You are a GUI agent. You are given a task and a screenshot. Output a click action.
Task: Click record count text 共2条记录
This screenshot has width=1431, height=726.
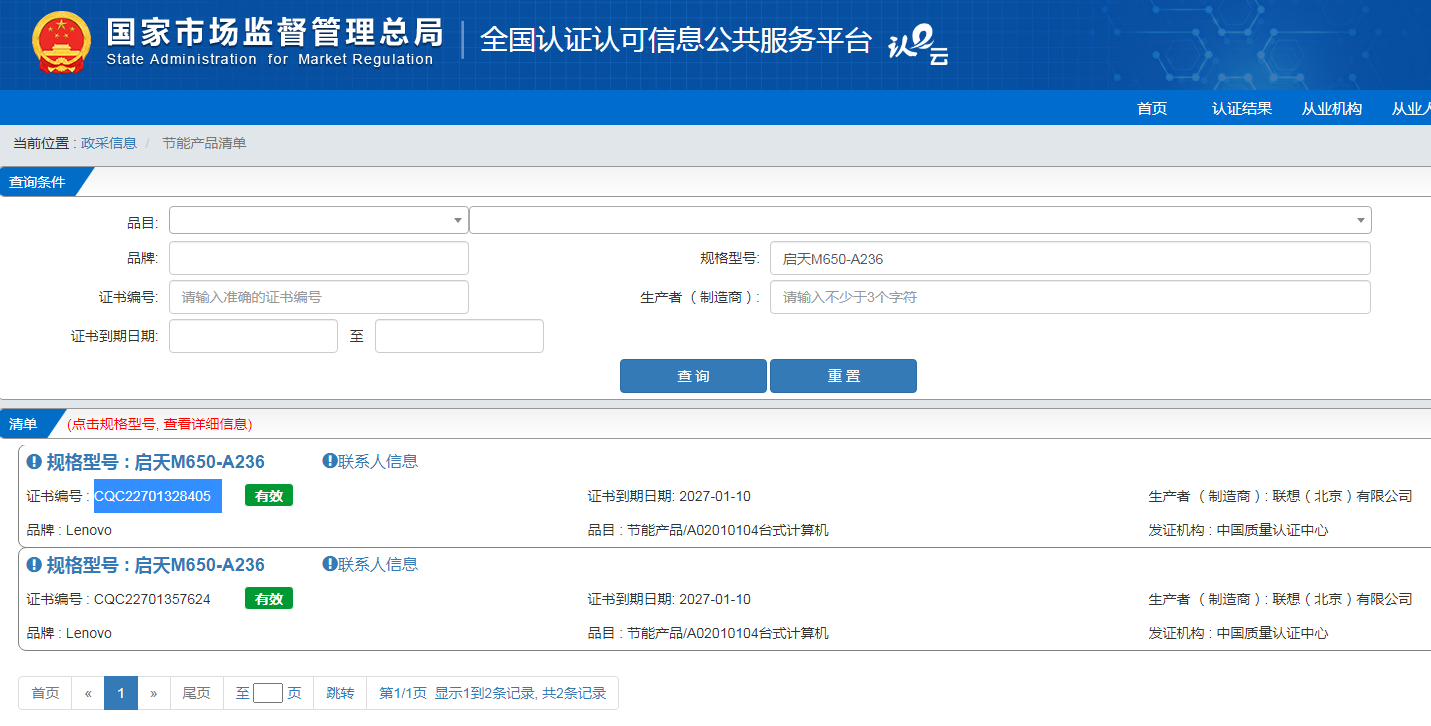click(x=574, y=693)
